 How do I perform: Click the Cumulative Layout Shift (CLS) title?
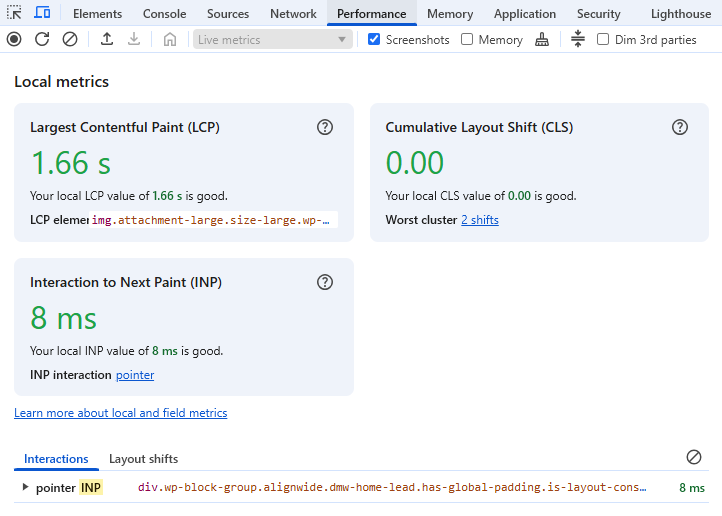[479, 128]
